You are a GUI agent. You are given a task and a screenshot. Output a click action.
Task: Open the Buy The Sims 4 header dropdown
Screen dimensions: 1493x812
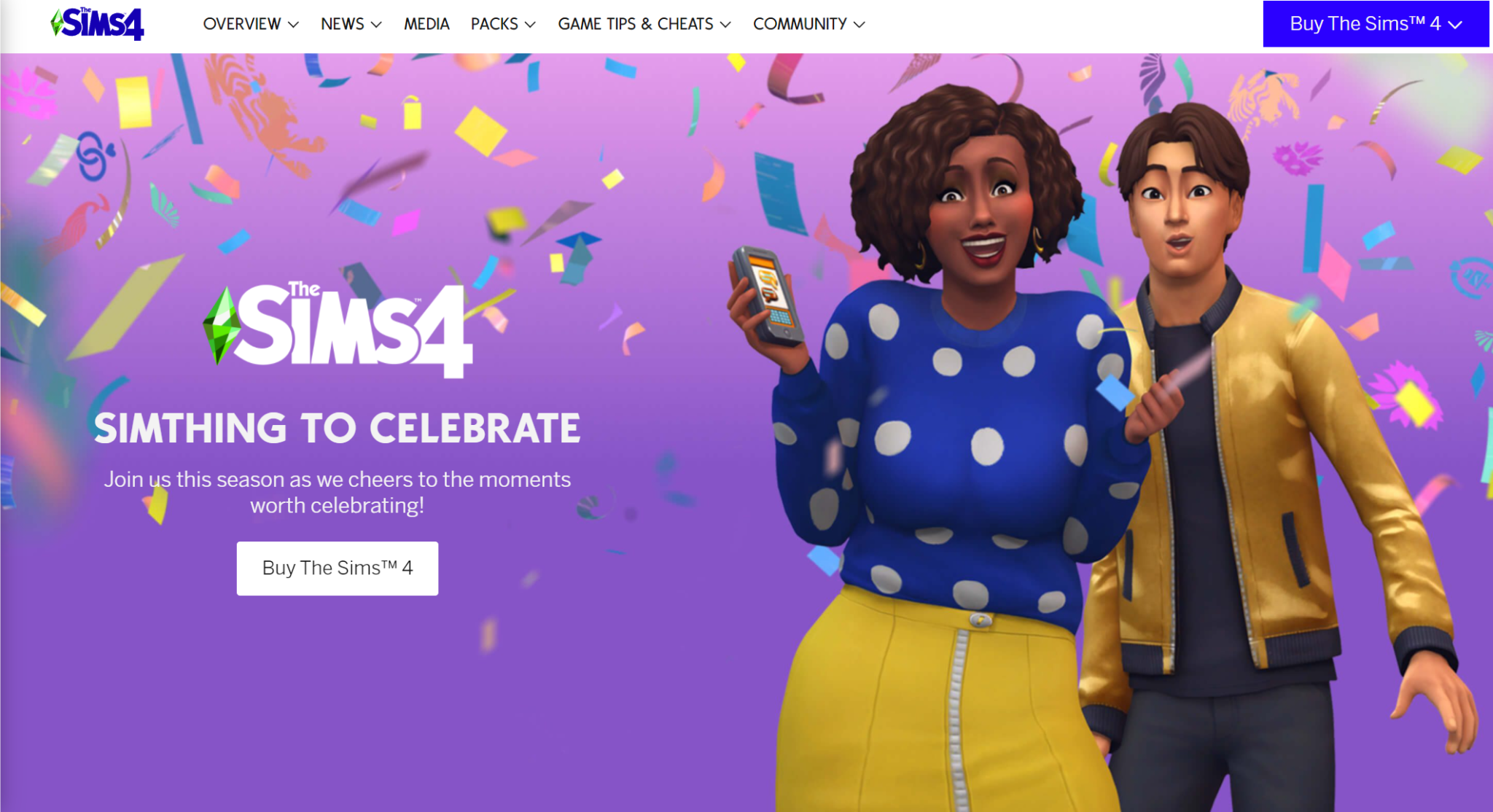pyautogui.click(x=1376, y=24)
